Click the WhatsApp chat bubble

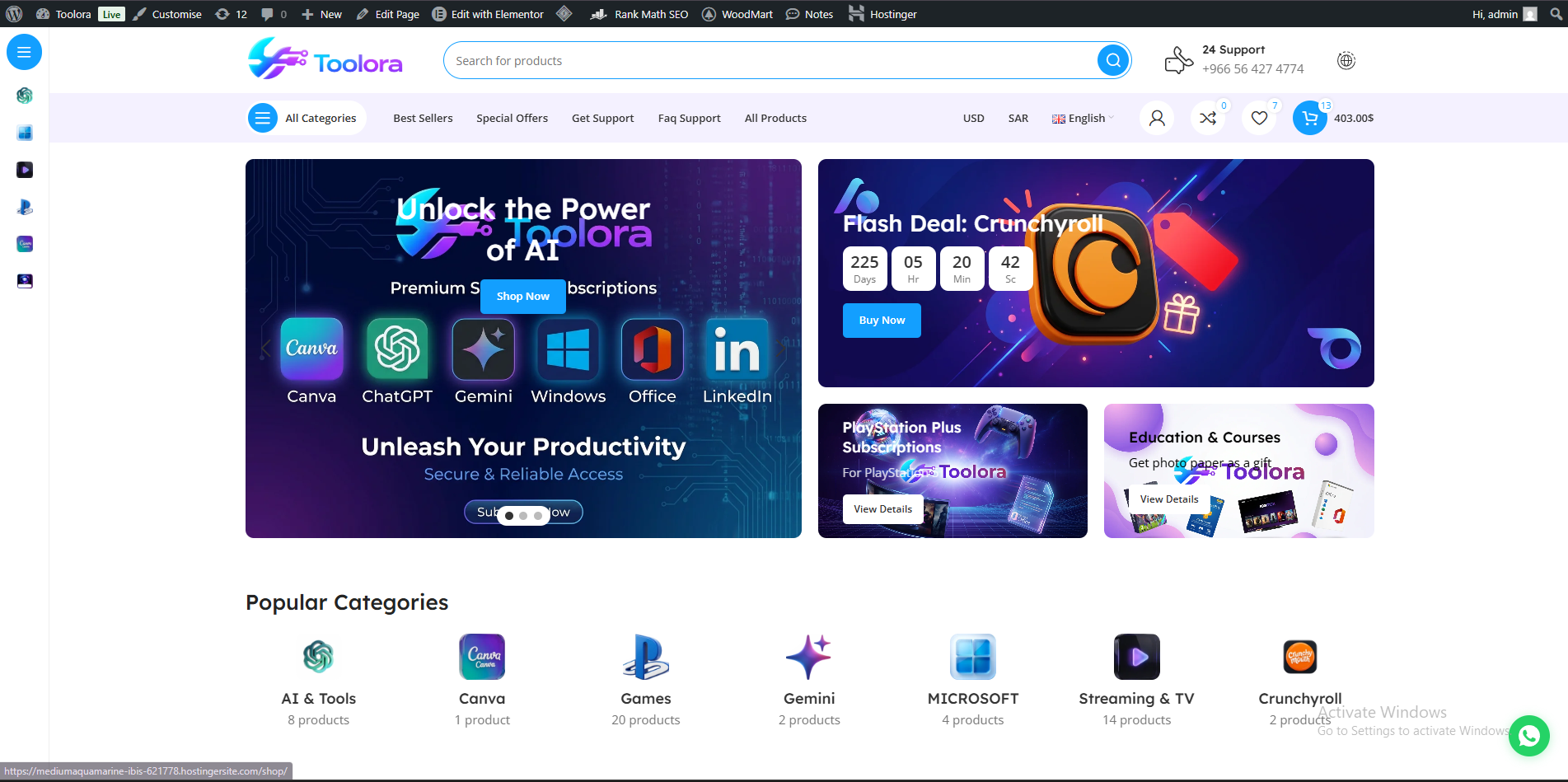click(x=1529, y=735)
